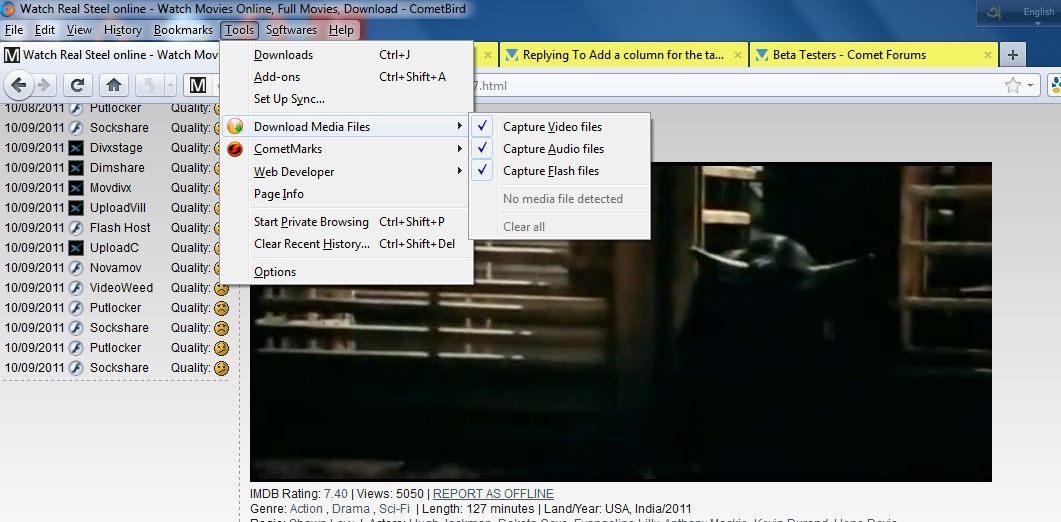Click the red CometMarks menu icon
The height and width of the screenshot is (522, 1061).
pos(235,149)
